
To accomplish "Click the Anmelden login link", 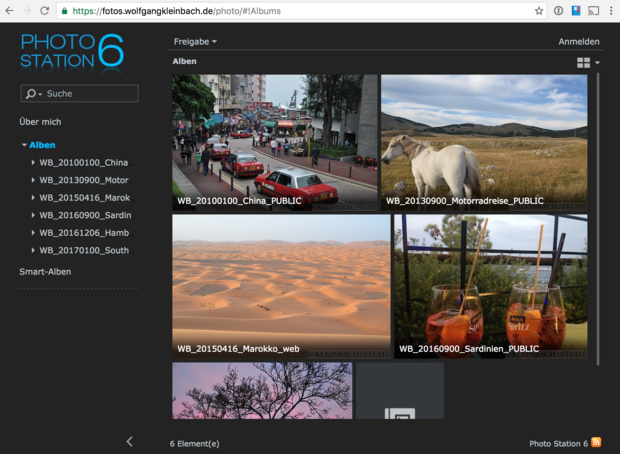I will pos(578,42).
